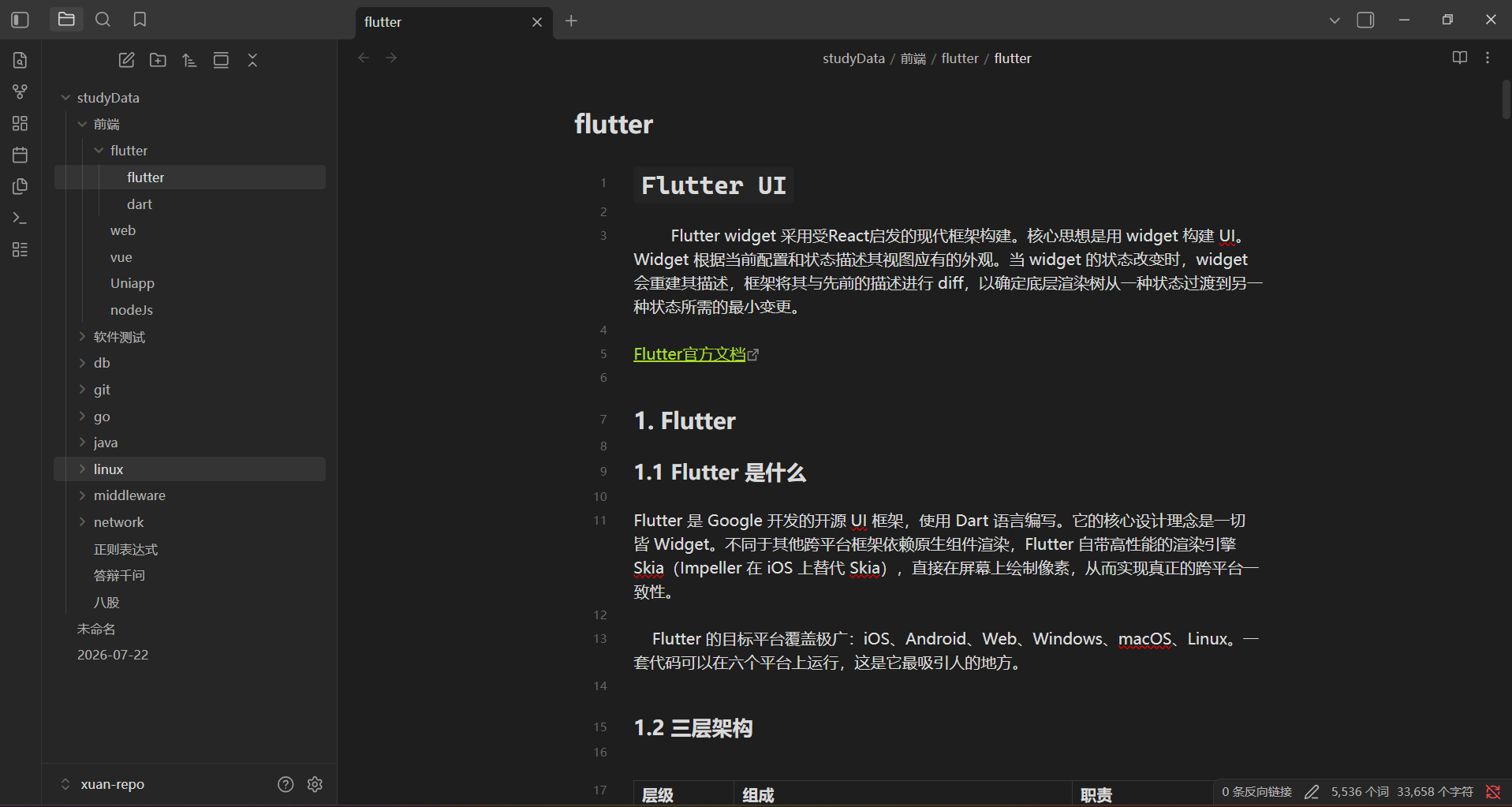
Task: Click the bottom ribbon list-style icon
Action: click(x=21, y=249)
